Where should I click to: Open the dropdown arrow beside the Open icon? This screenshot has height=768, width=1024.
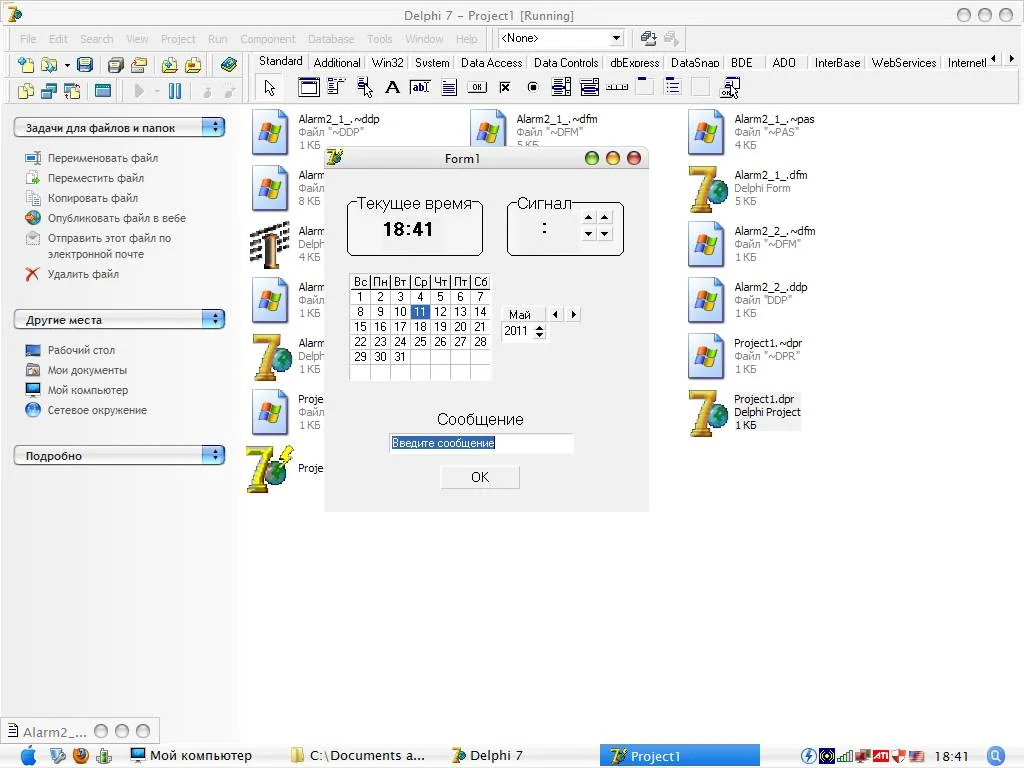67,65
